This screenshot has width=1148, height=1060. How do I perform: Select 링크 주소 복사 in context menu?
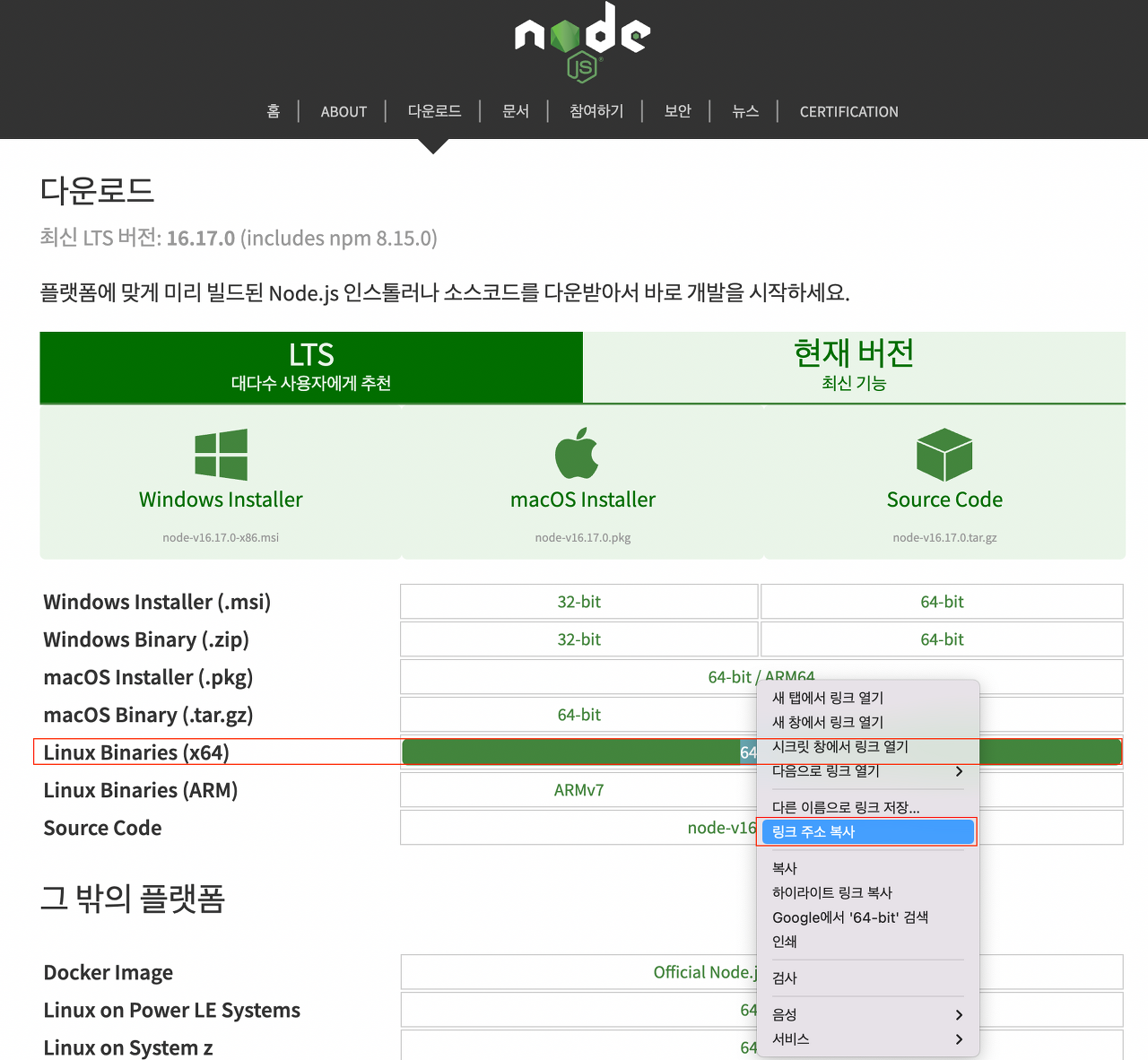pos(868,831)
